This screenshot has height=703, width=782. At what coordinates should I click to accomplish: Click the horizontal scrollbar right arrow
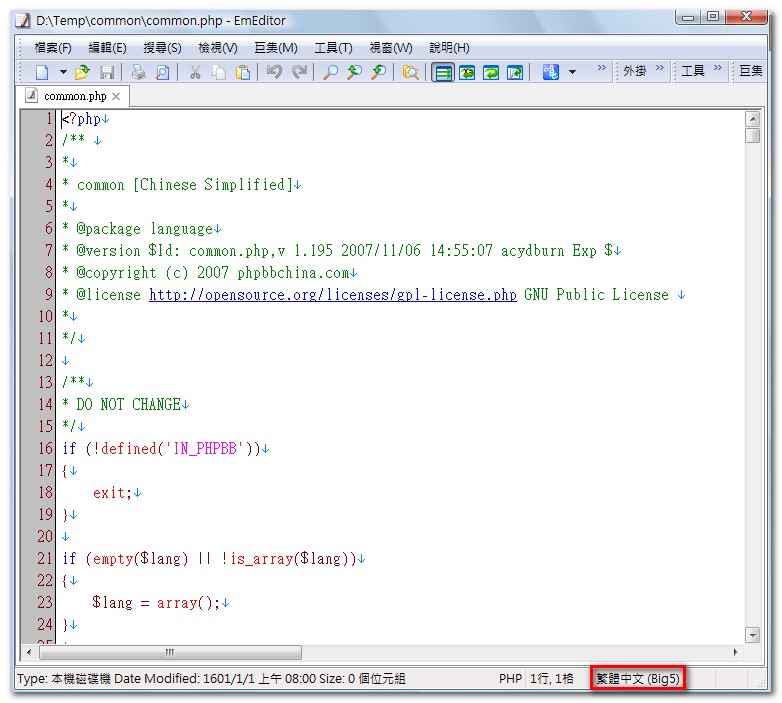pyautogui.click(x=736, y=652)
